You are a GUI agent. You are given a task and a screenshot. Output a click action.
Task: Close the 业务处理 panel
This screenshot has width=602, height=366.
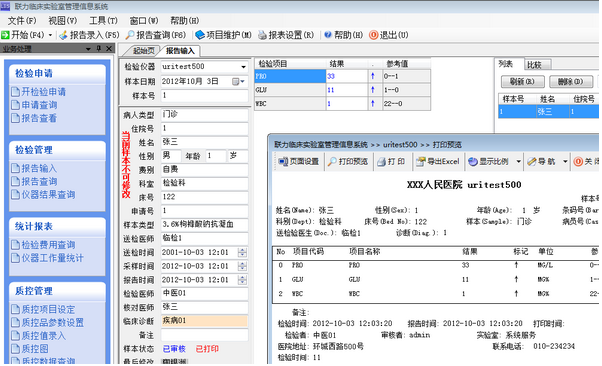point(109,48)
